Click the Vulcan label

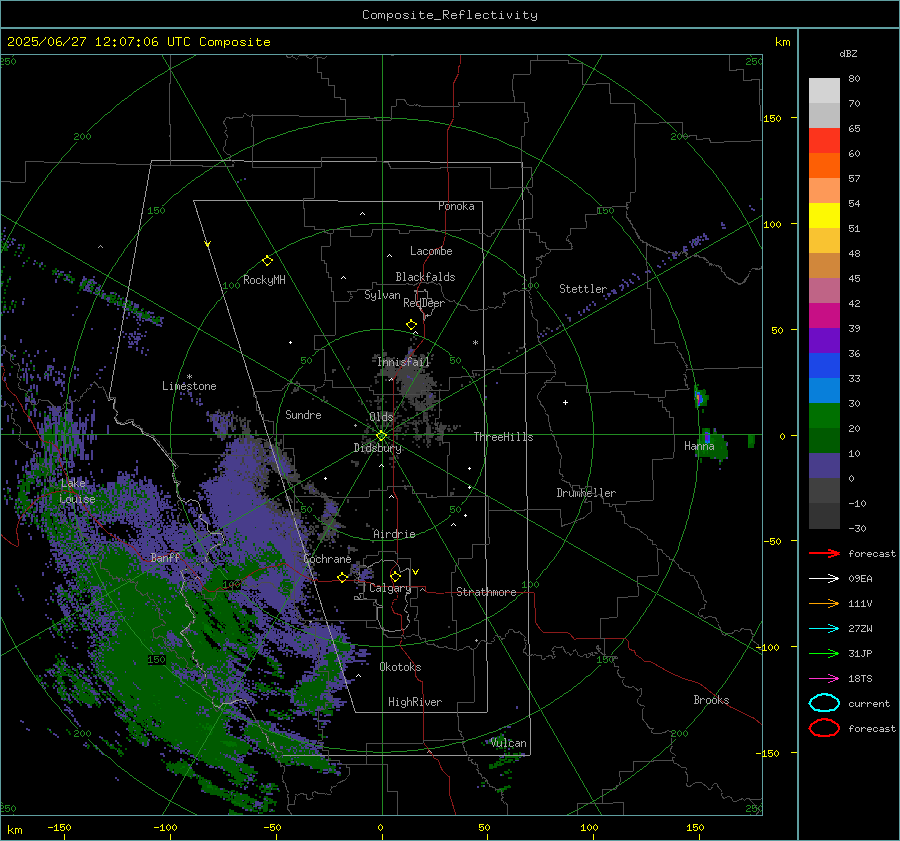pos(509,743)
